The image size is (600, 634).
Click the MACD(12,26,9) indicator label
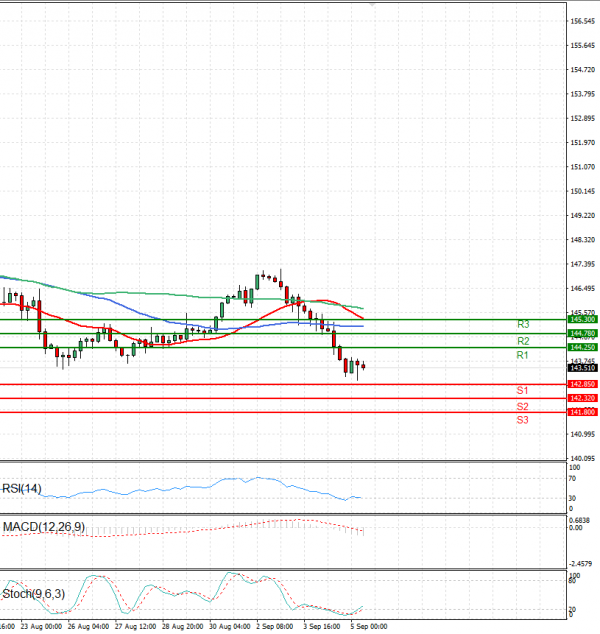point(44,526)
